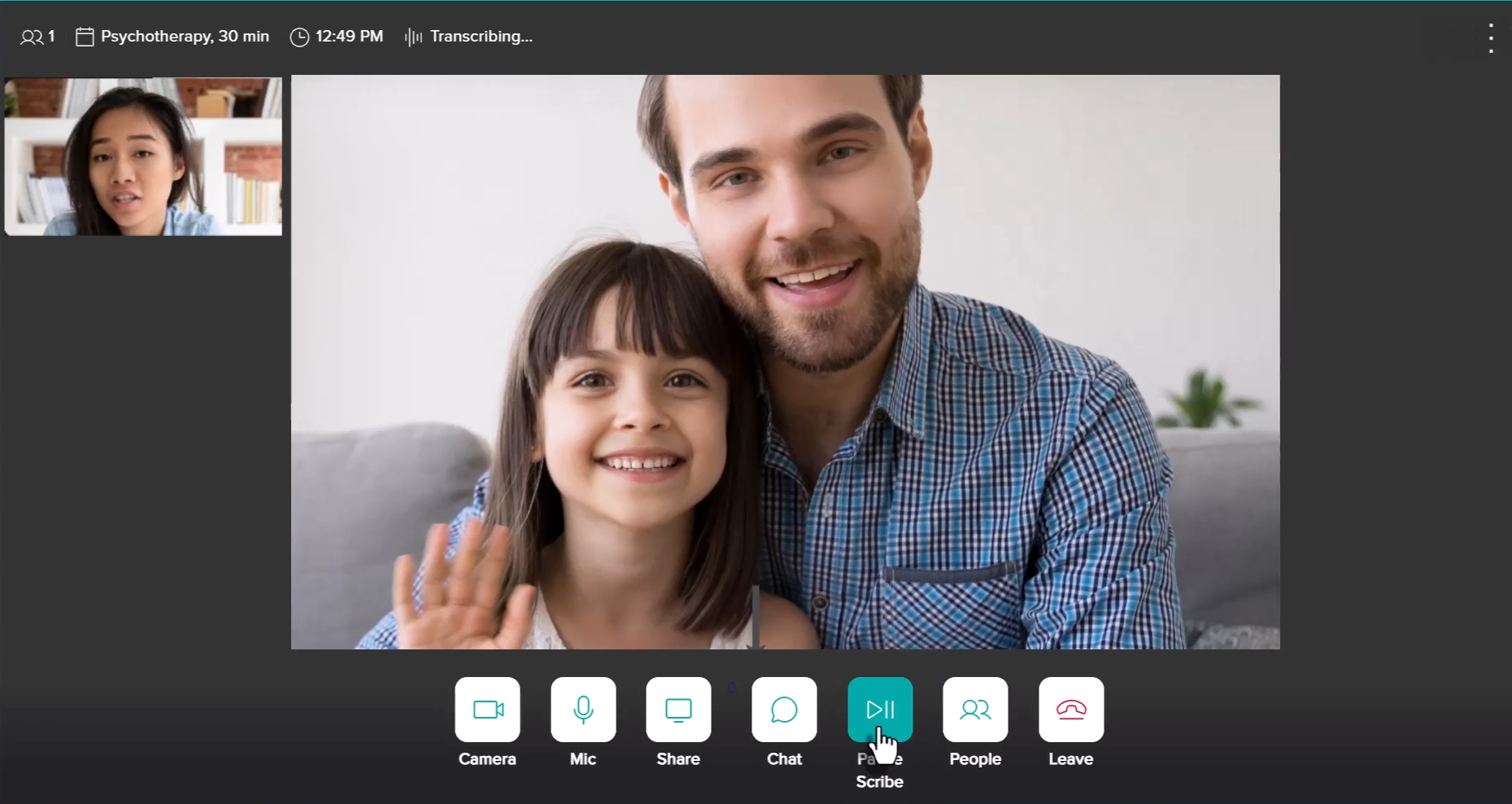
Task: Open the People participants button
Action: point(975,710)
